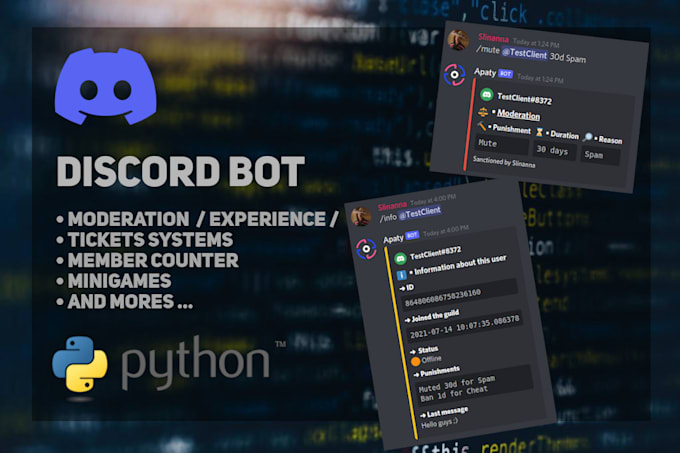Click the Mute punishment field
Viewport: 680px width, 453px height.
(x=502, y=145)
